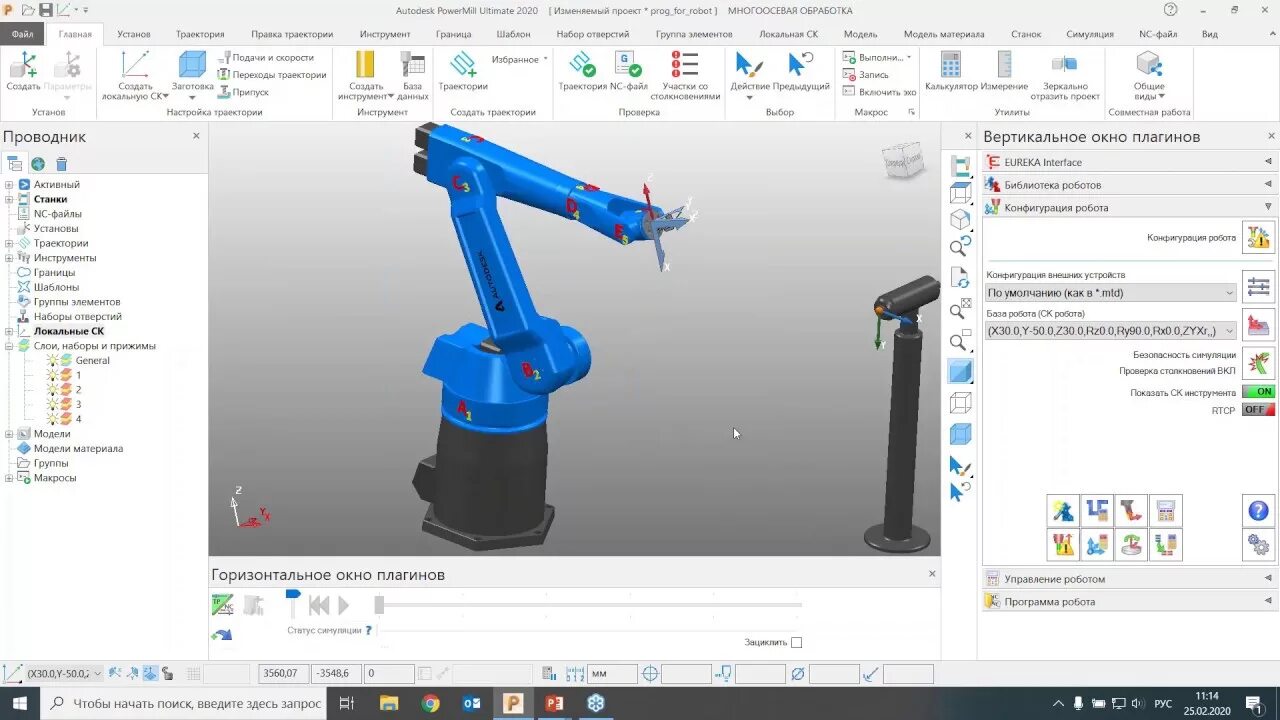Image resolution: width=1280 pixels, height=720 pixels.
Task: Toggle visibility bulb of layer 1
Action: click(x=52, y=375)
